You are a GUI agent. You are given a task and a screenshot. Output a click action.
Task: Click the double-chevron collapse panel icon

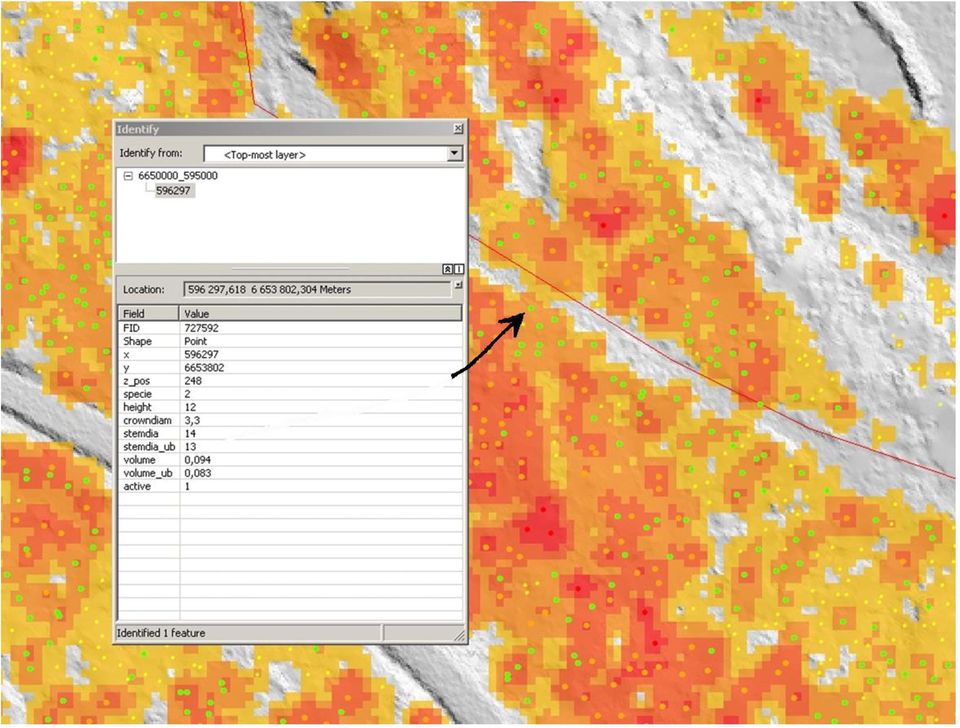coord(448,269)
